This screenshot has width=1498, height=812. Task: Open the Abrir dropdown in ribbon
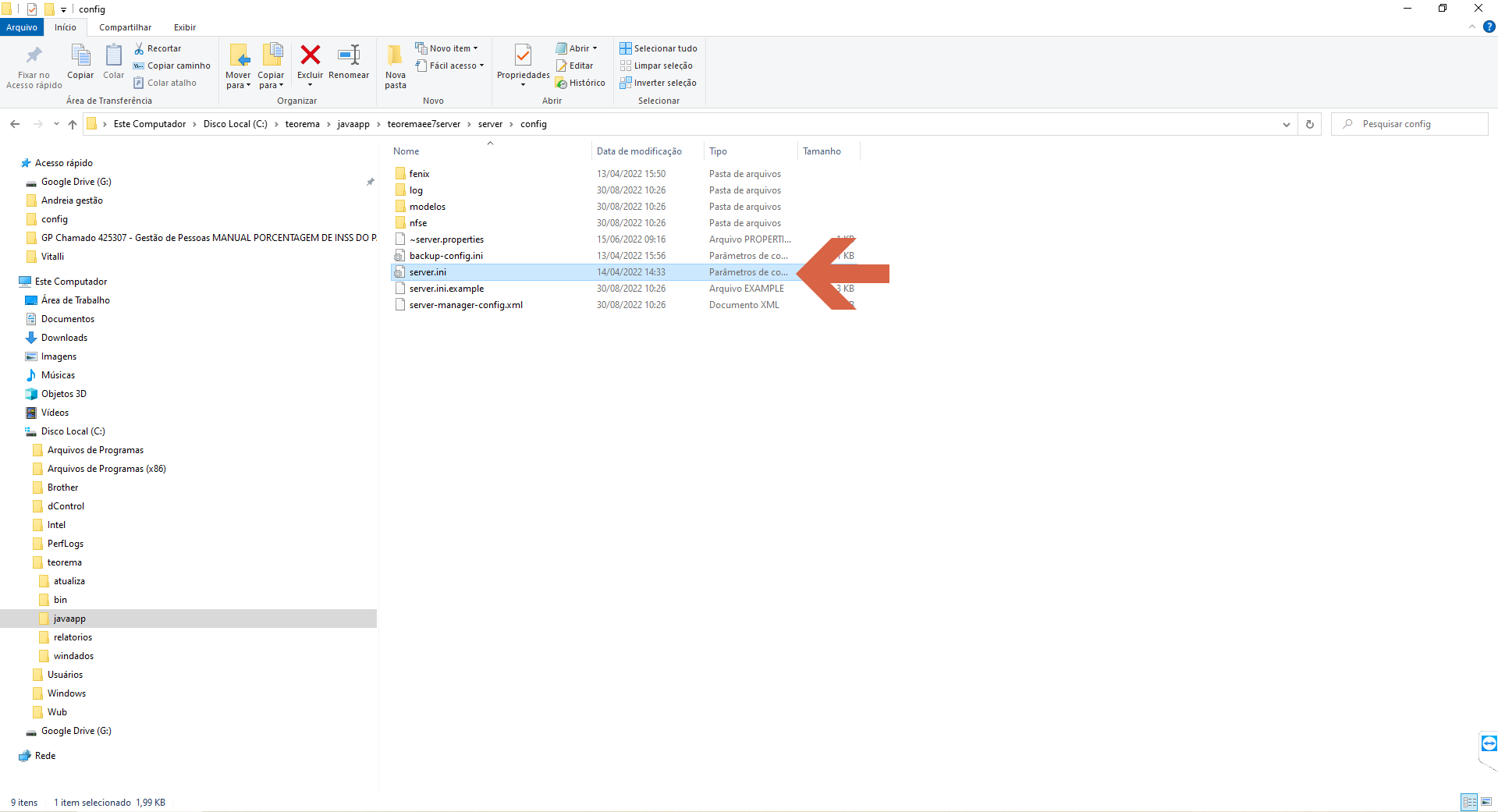pos(577,48)
